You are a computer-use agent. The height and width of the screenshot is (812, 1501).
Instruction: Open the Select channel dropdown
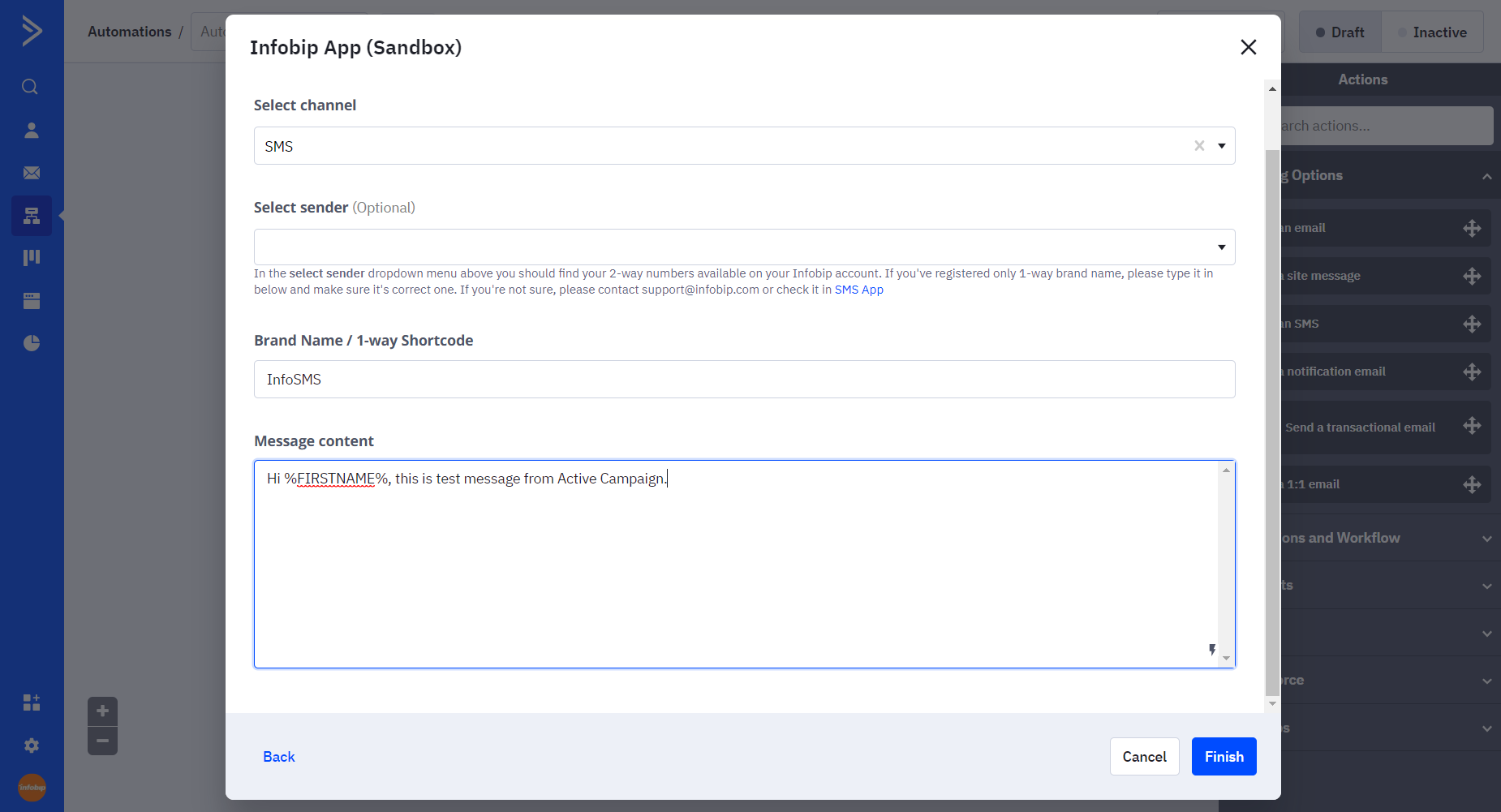click(1221, 146)
